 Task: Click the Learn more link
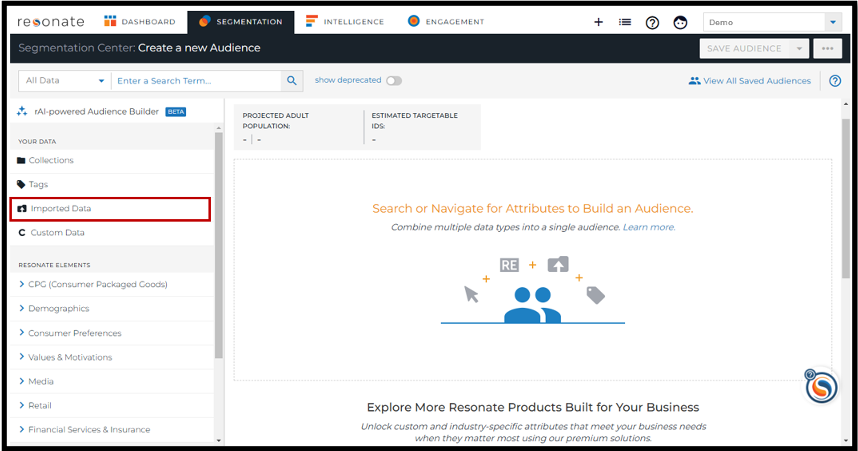tap(649, 227)
